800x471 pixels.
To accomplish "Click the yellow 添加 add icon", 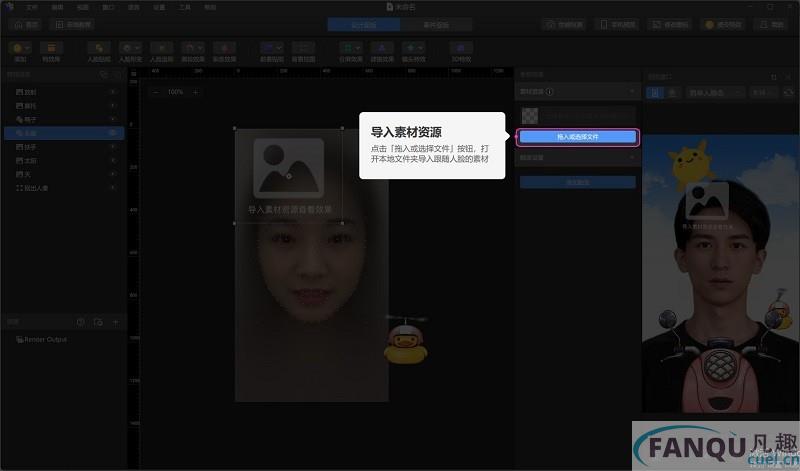I will coord(17,48).
